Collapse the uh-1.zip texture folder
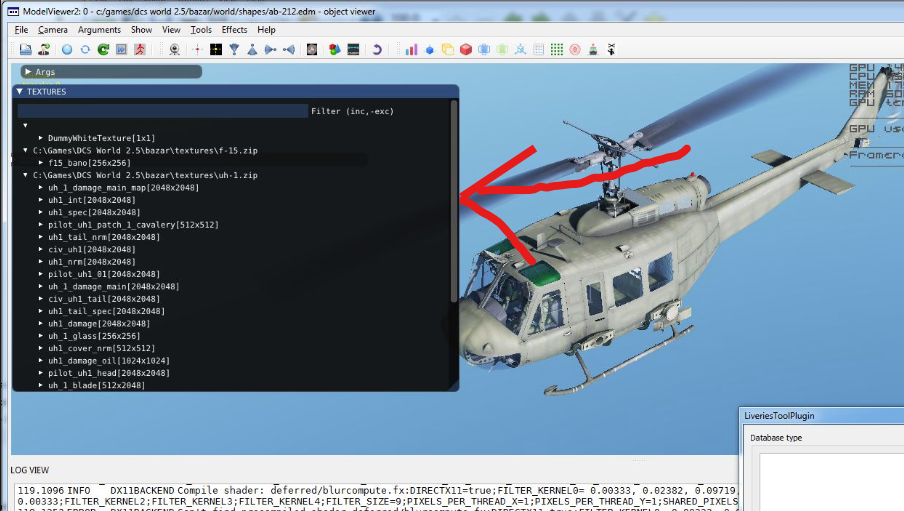 [25, 175]
